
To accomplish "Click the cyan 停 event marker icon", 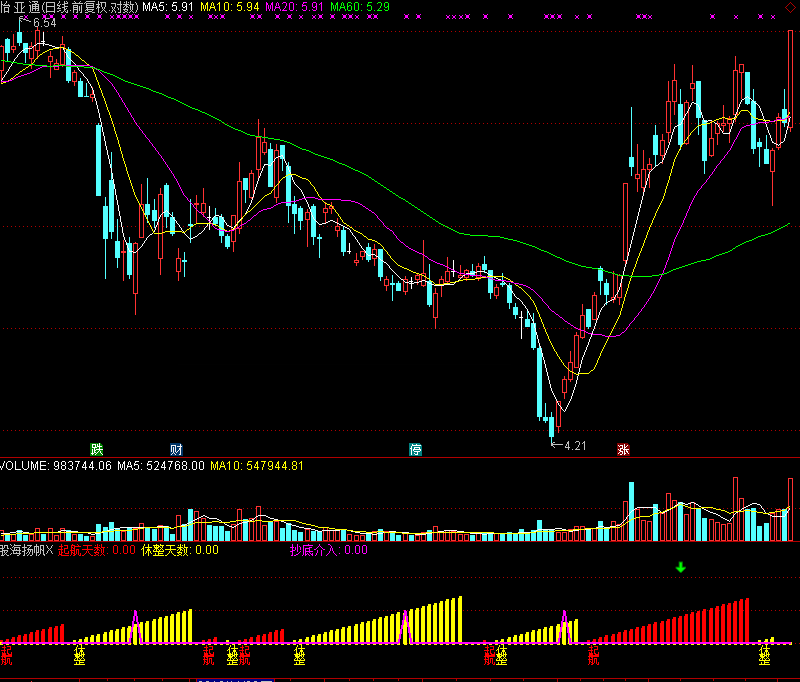I will (415, 449).
